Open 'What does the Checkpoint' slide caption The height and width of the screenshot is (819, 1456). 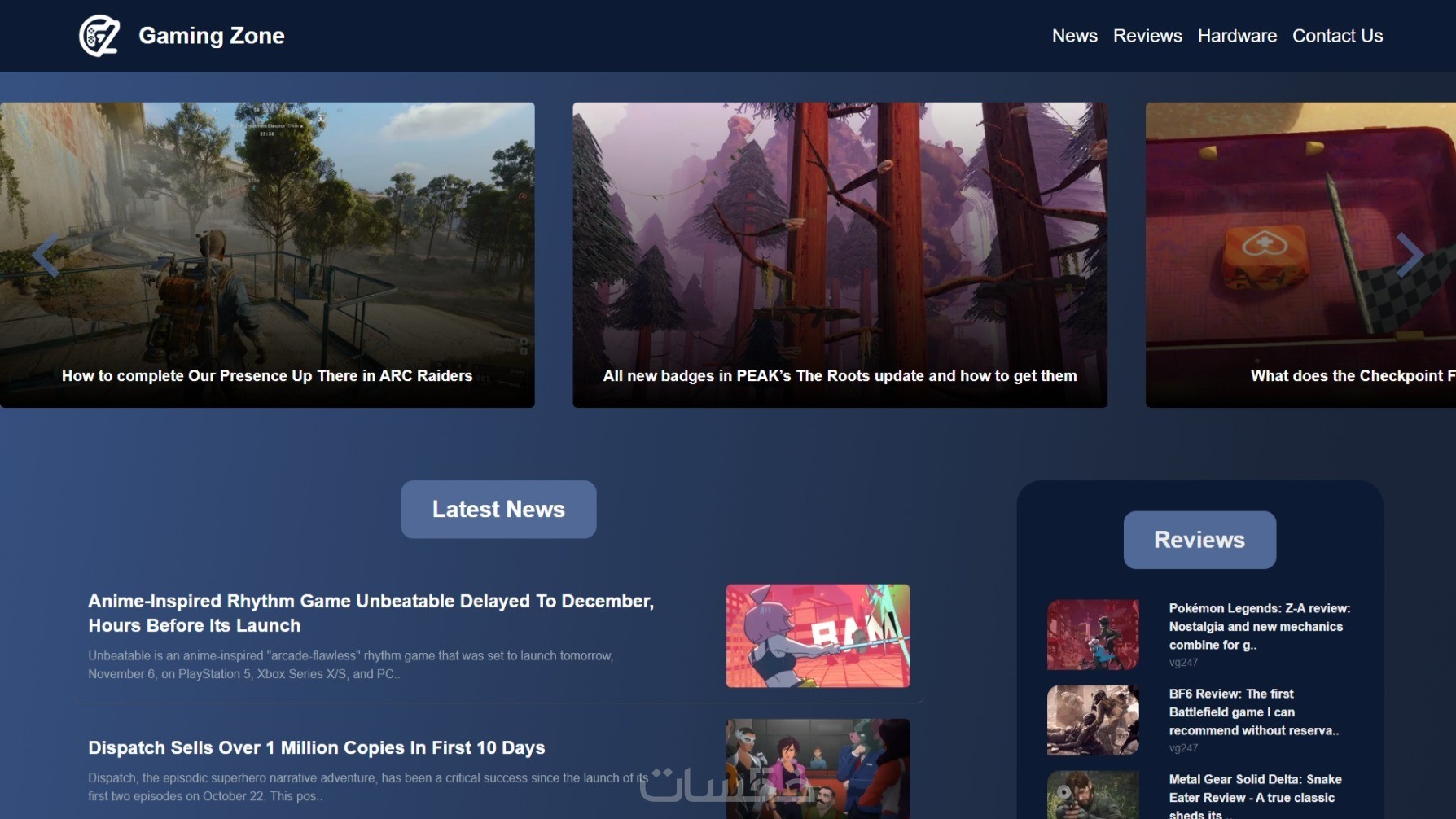click(x=1353, y=376)
